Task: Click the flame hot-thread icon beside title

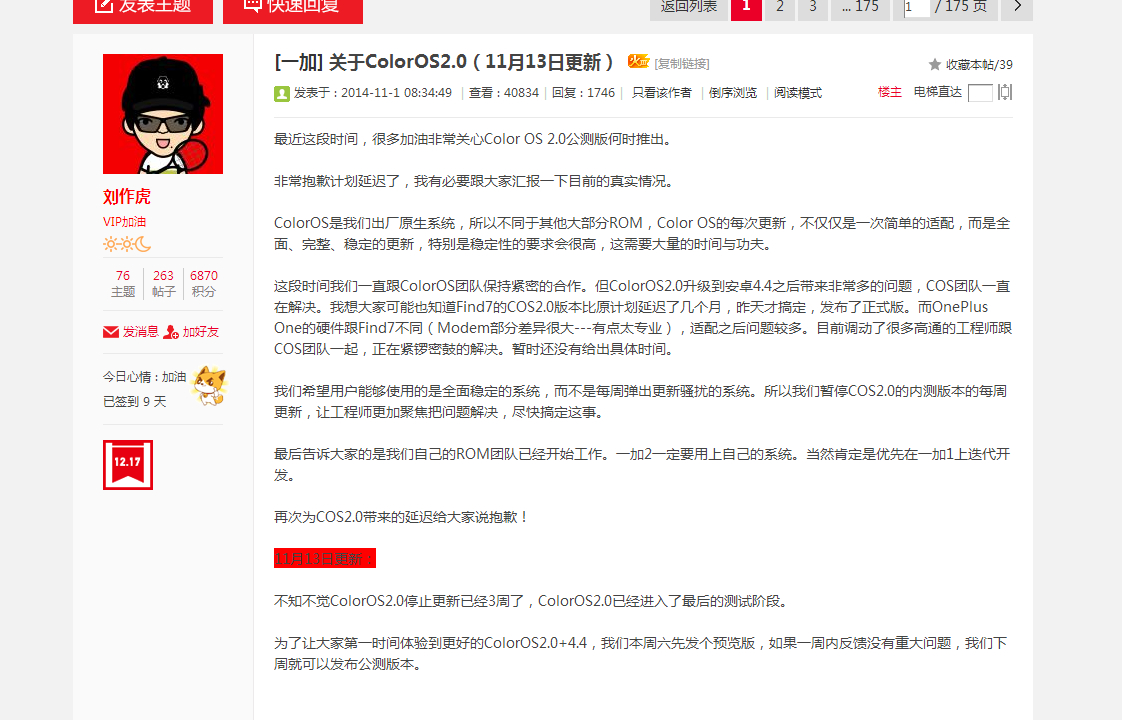Action: click(638, 62)
